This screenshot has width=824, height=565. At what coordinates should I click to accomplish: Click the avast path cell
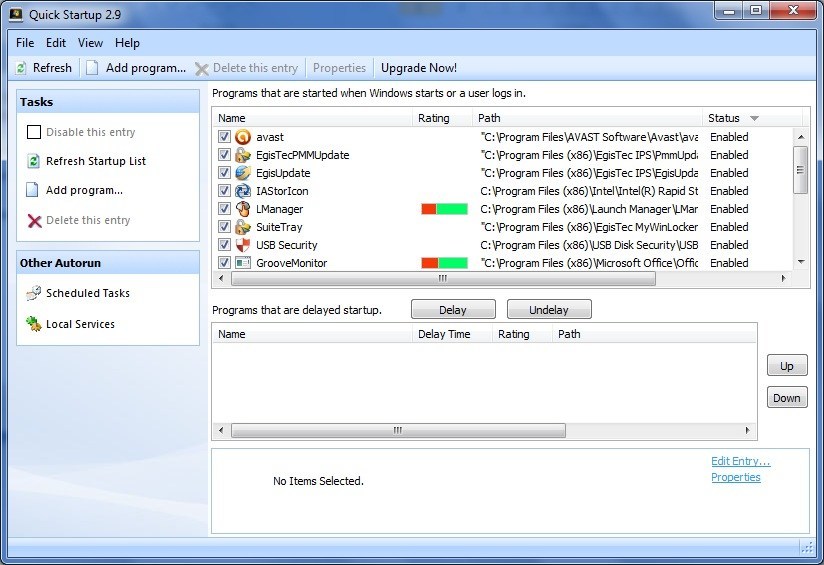pyautogui.click(x=589, y=137)
